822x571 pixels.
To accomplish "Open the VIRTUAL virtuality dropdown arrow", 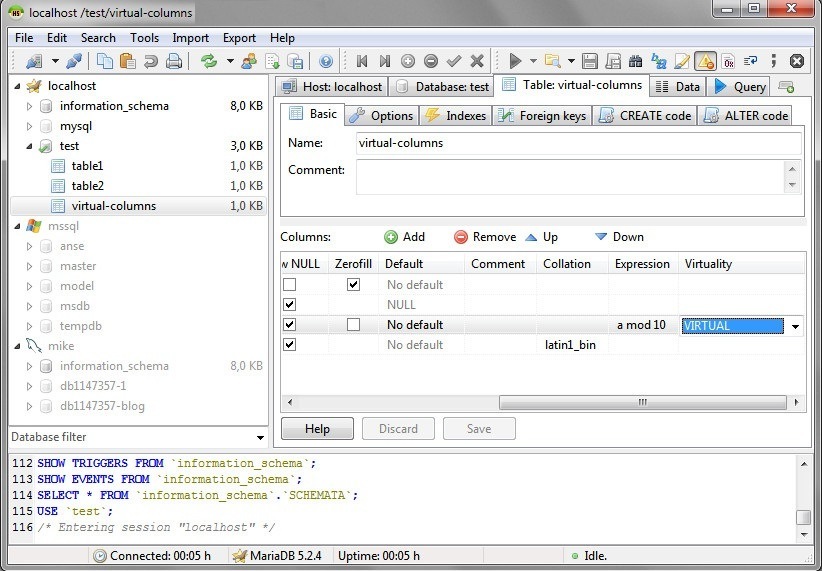I will coord(795,326).
